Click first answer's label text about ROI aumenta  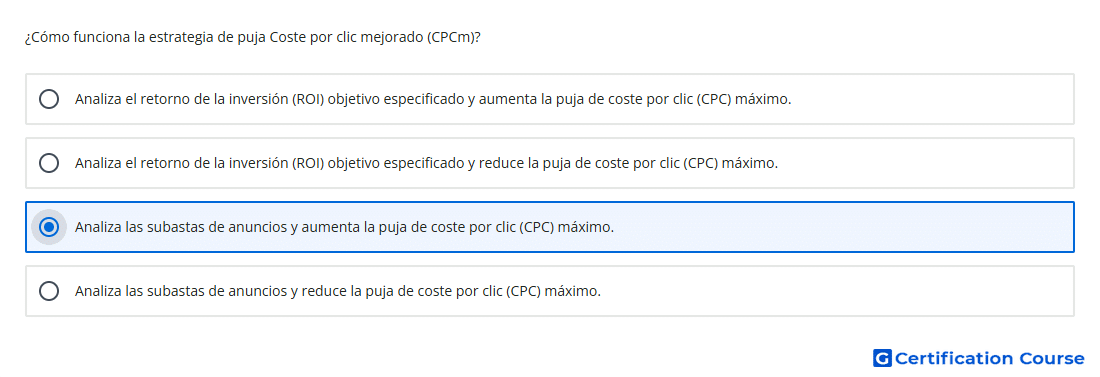point(433,99)
